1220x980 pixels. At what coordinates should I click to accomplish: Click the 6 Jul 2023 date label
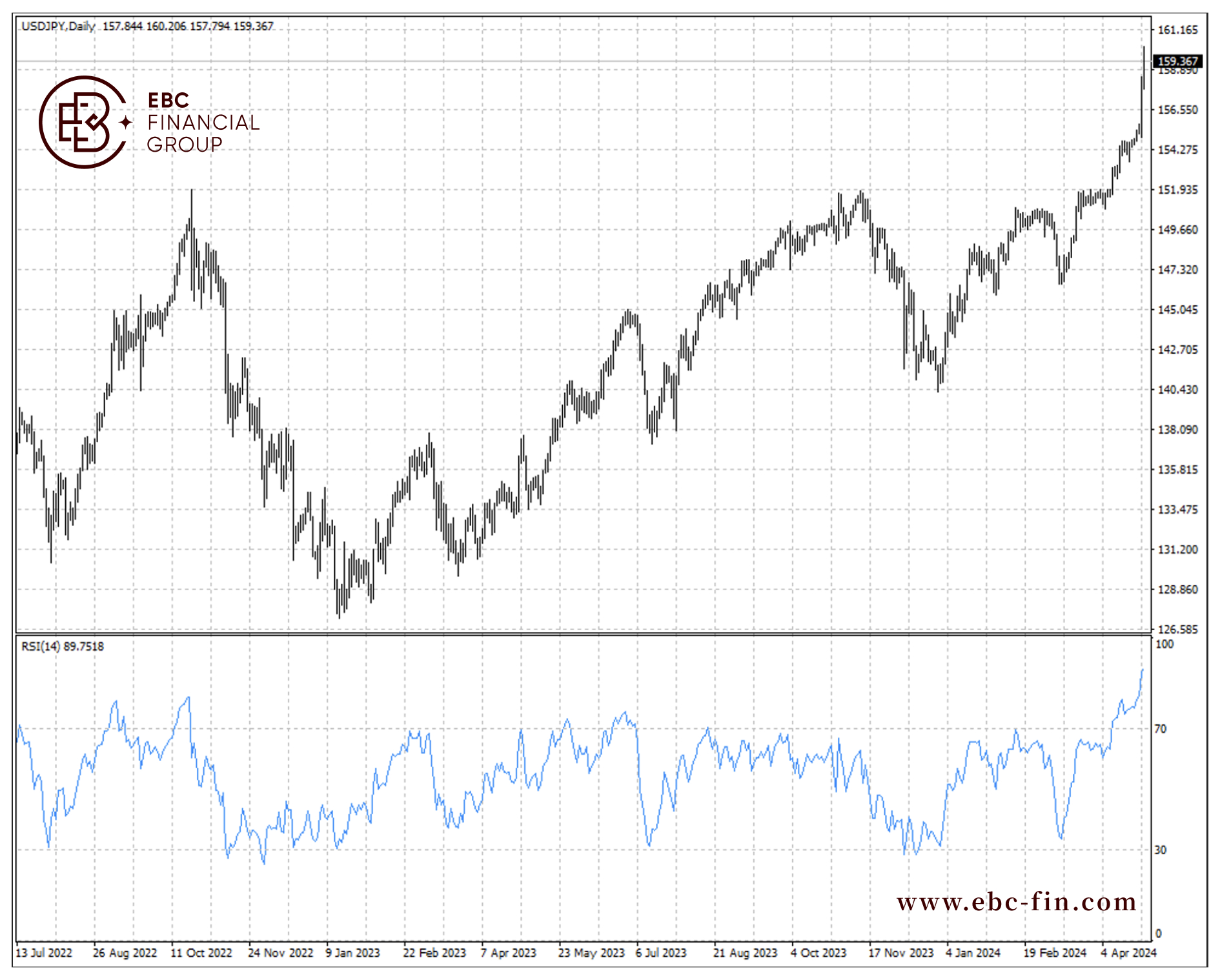pyautogui.click(x=661, y=954)
